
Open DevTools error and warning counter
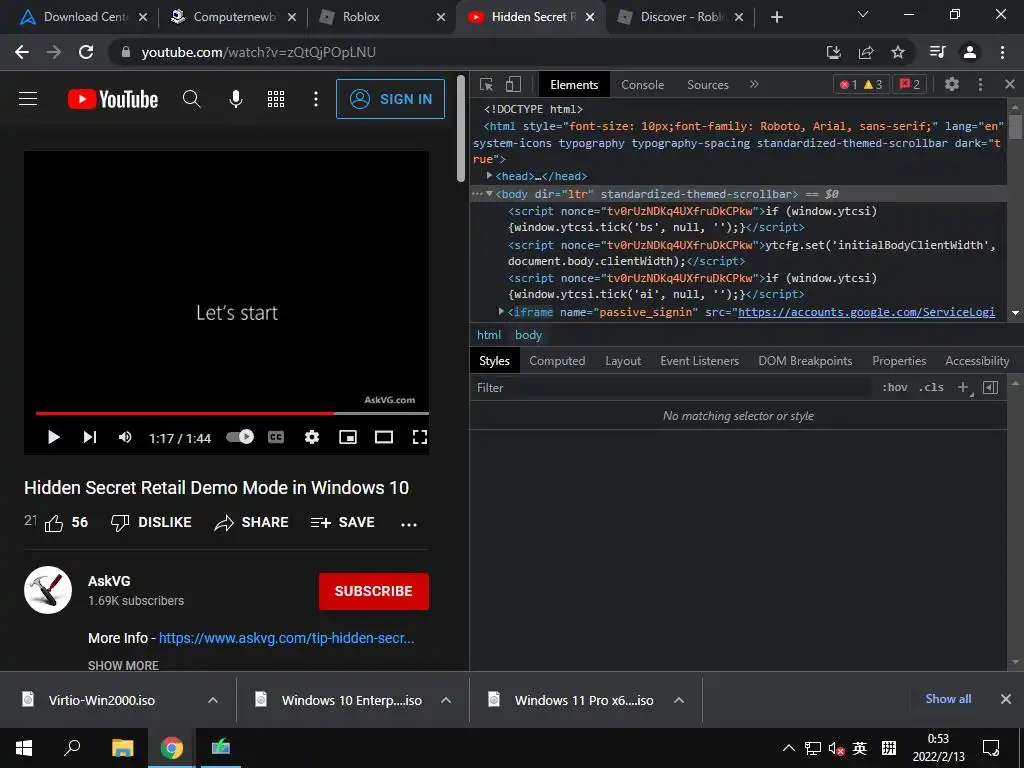coord(861,84)
